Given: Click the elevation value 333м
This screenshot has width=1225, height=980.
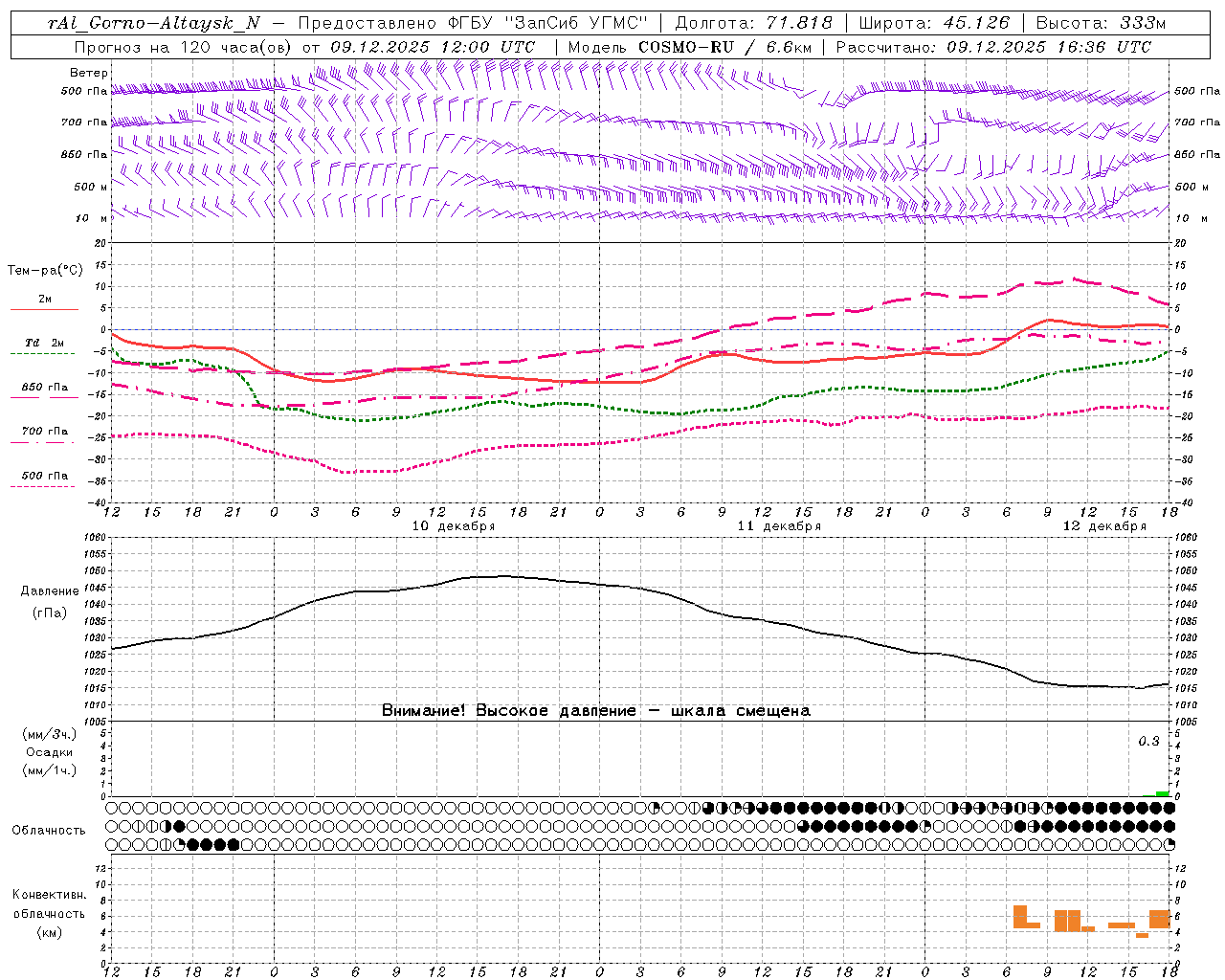Looking at the screenshot, I should click(x=1141, y=23).
